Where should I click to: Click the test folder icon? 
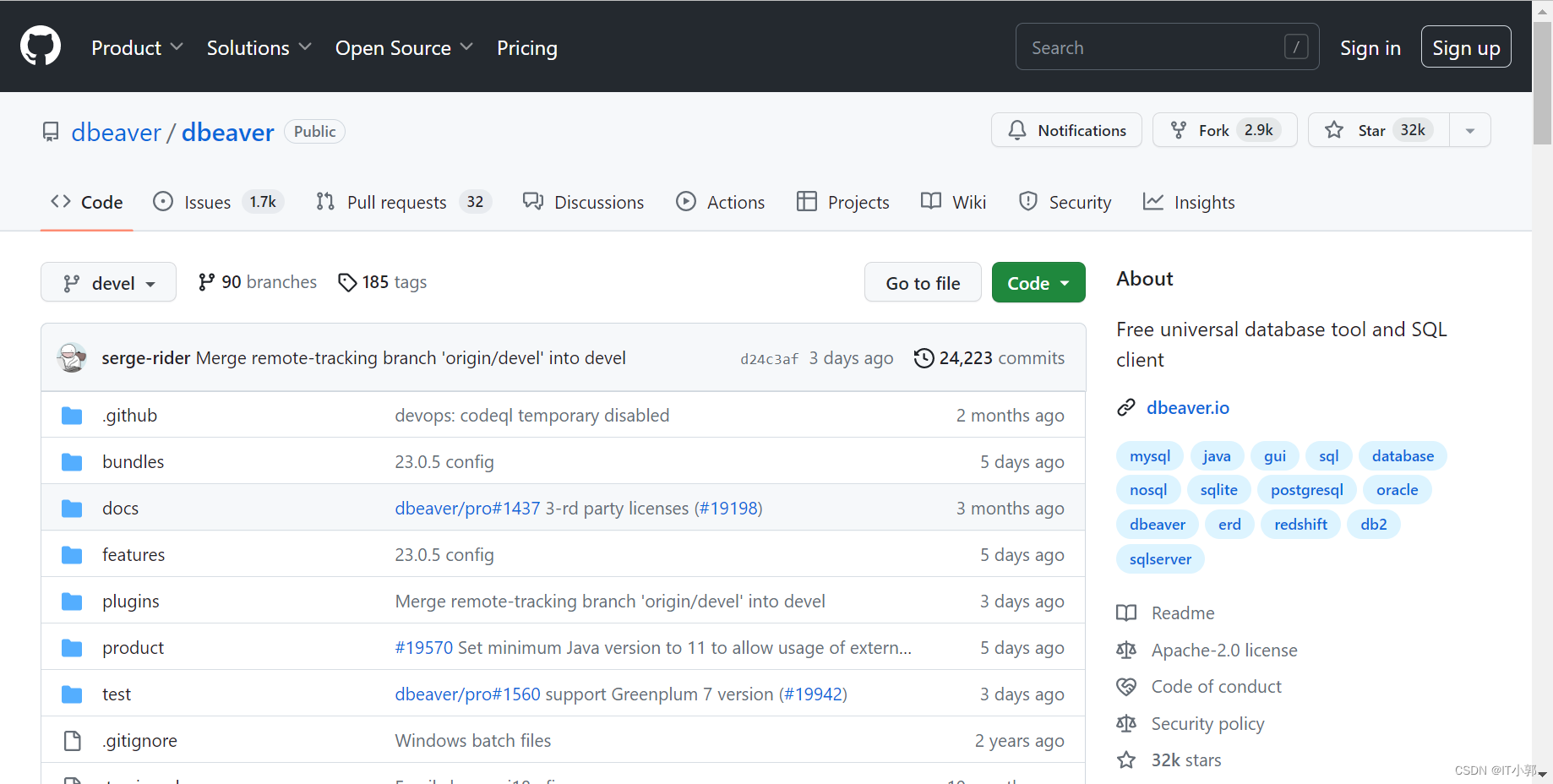tap(72, 694)
